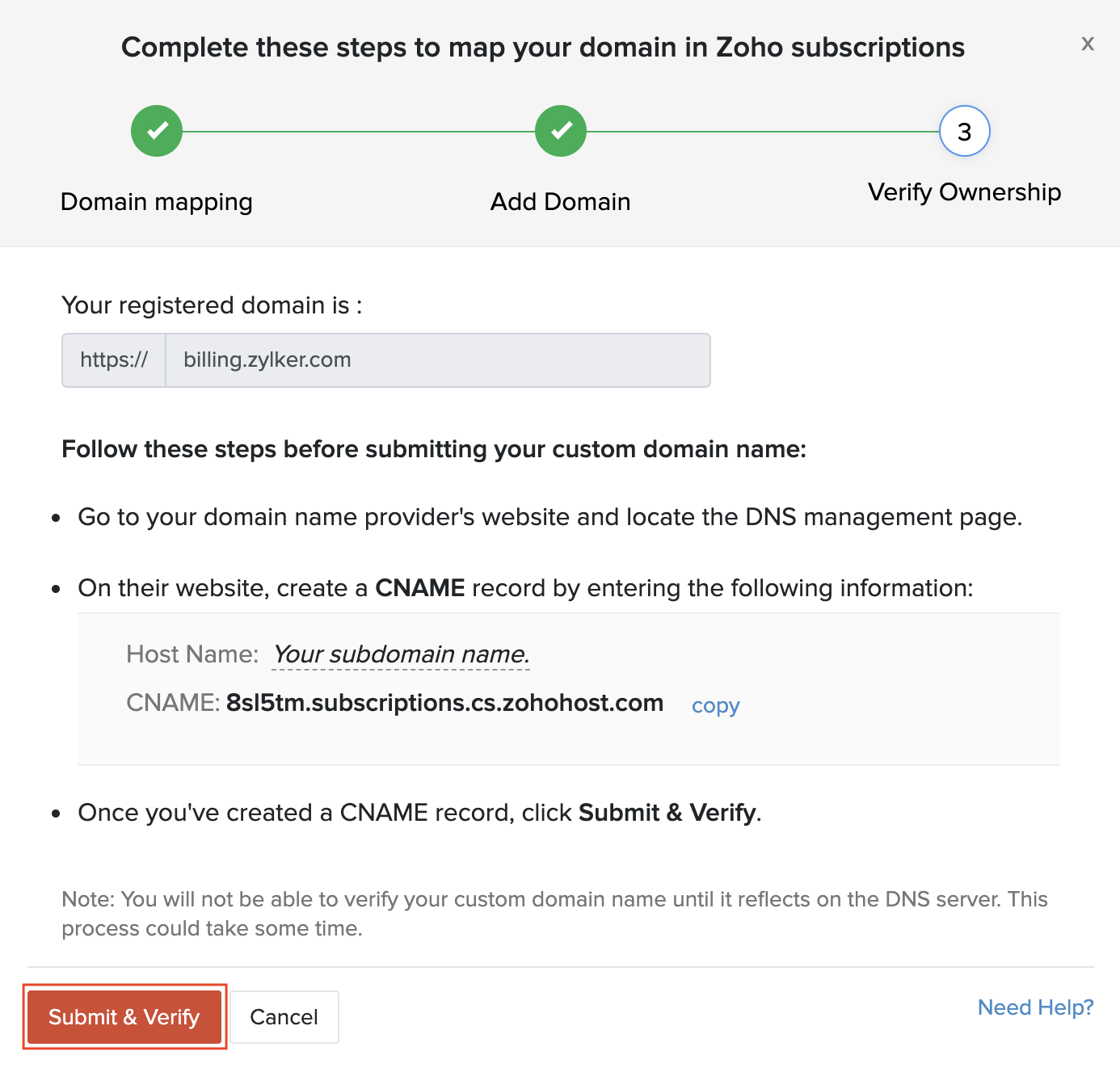Click the bold Submit & Verify text in instructions
The image size is (1120, 1068).
click(667, 813)
